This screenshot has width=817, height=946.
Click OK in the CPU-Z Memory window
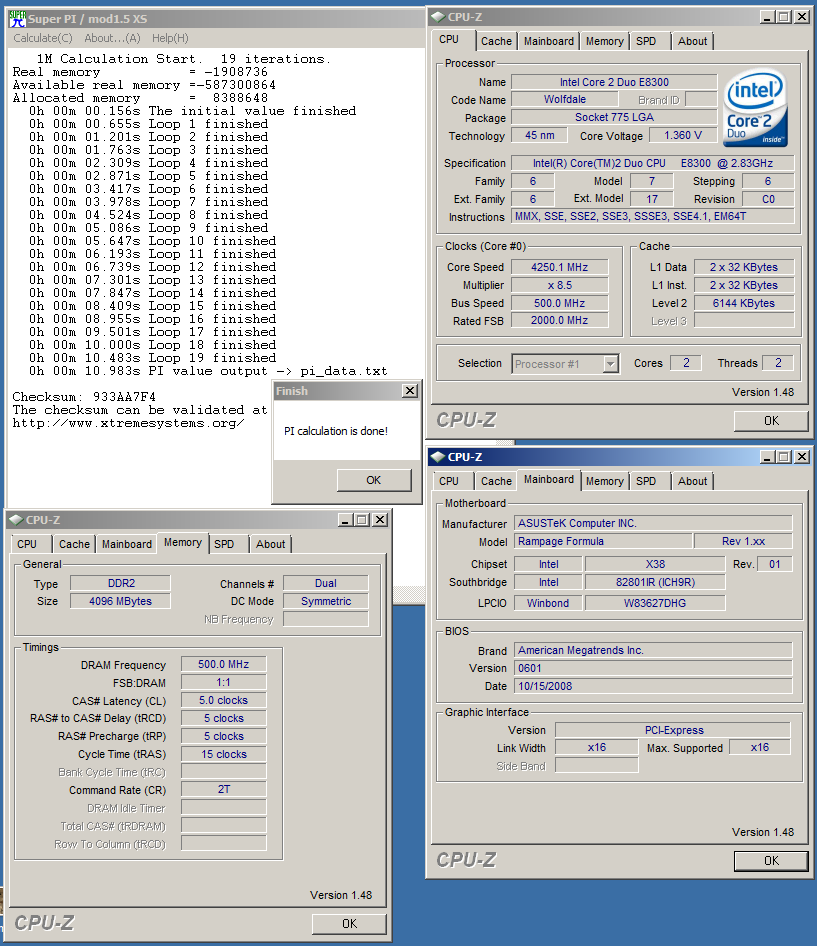click(x=349, y=924)
